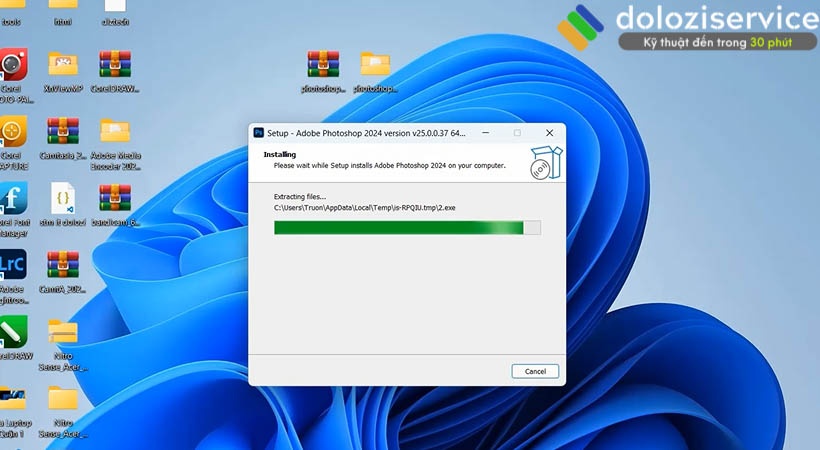The height and width of the screenshot is (450, 820).
Task: Click the Ps icon in Setup title bar
Action: [258, 133]
